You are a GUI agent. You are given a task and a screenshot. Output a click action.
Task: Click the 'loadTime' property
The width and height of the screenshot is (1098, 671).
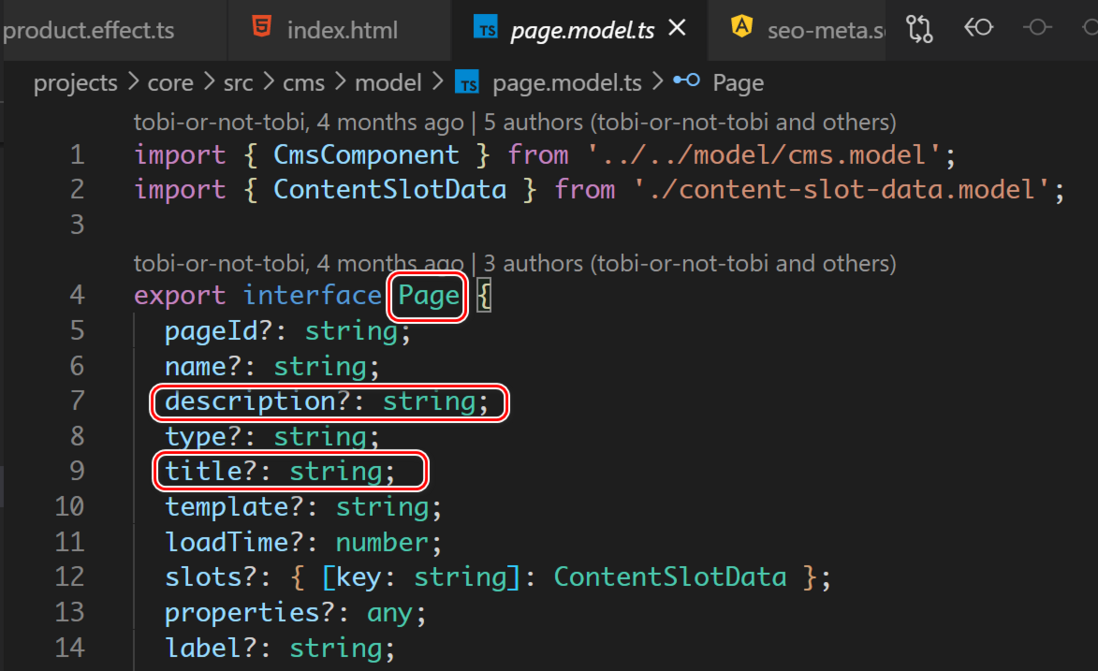pos(226,542)
